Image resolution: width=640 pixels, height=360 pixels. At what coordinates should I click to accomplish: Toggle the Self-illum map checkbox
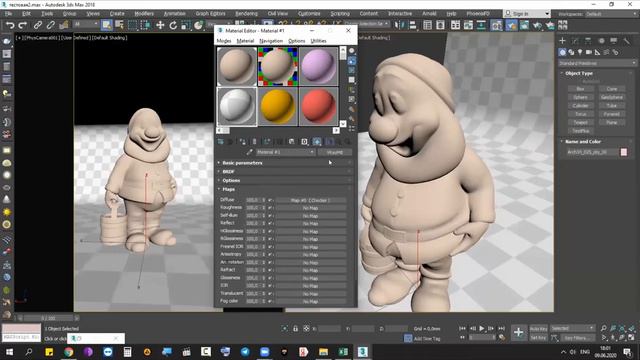coord(270,216)
